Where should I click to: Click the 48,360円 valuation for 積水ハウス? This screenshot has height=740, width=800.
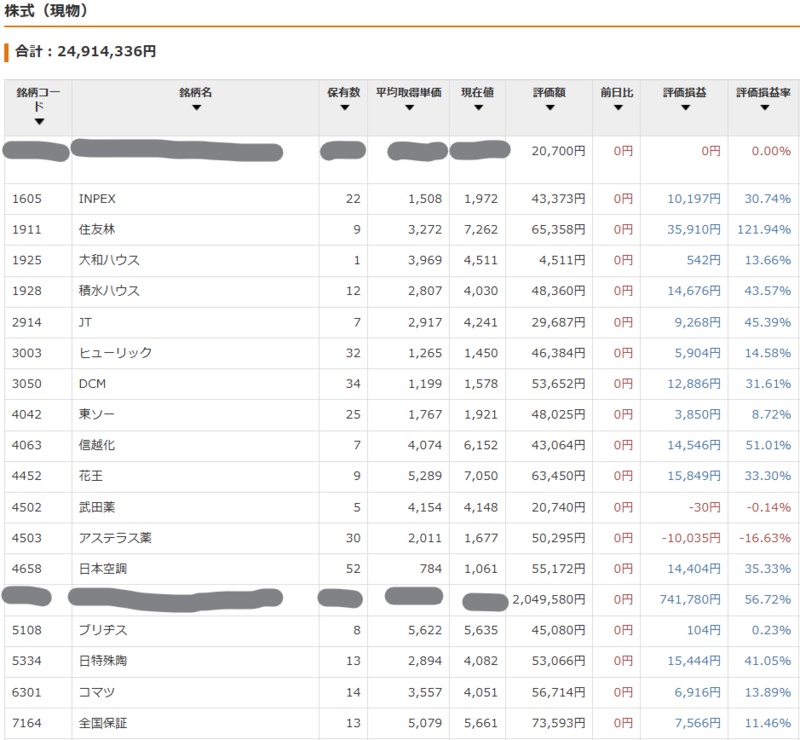(558, 291)
